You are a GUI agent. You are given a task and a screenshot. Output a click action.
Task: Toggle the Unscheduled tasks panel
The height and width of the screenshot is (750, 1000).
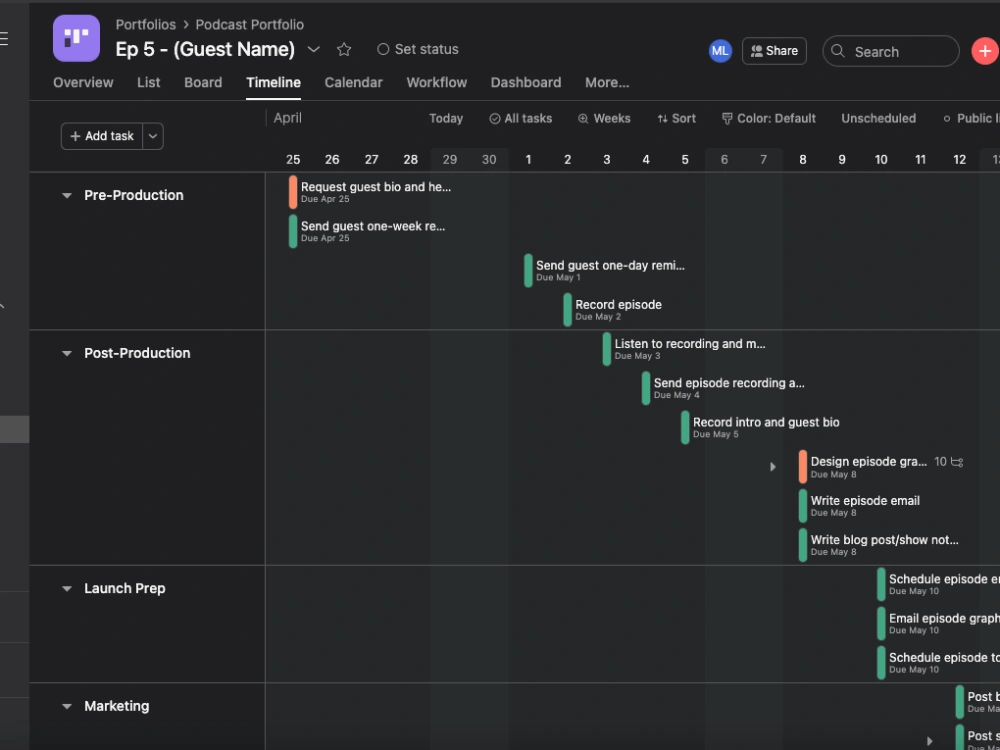point(878,118)
